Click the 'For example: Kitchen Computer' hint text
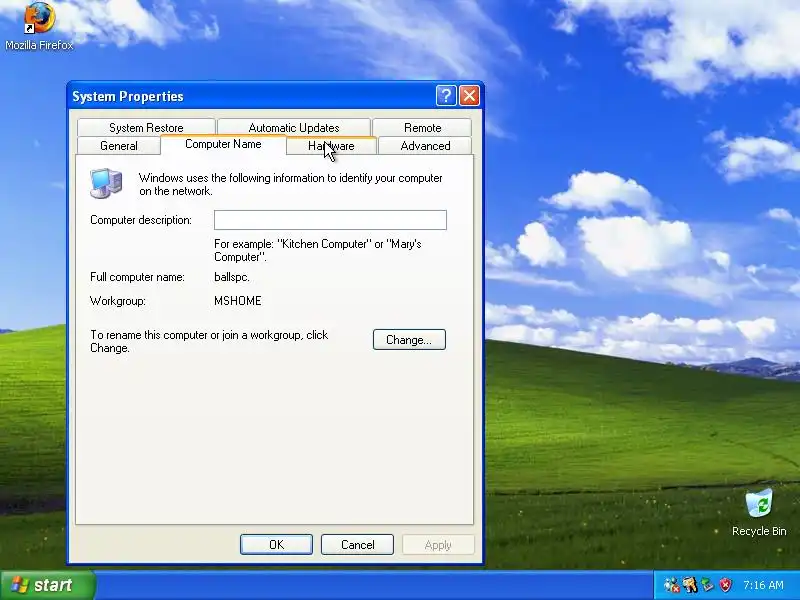800x600 pixels. pos(317,250)
